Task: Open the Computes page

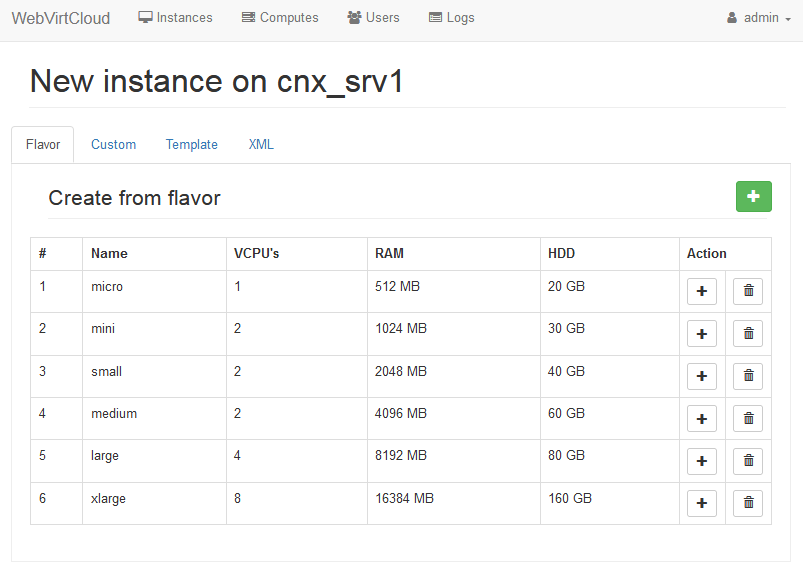Action: point(280,18)
